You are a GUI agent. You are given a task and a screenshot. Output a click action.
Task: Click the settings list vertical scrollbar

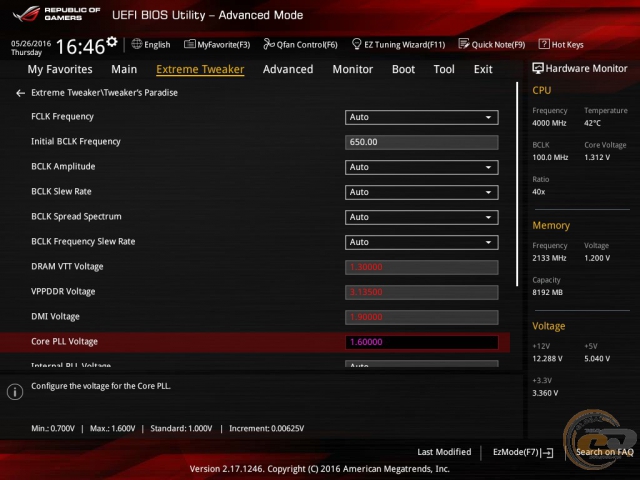[517, 184]
